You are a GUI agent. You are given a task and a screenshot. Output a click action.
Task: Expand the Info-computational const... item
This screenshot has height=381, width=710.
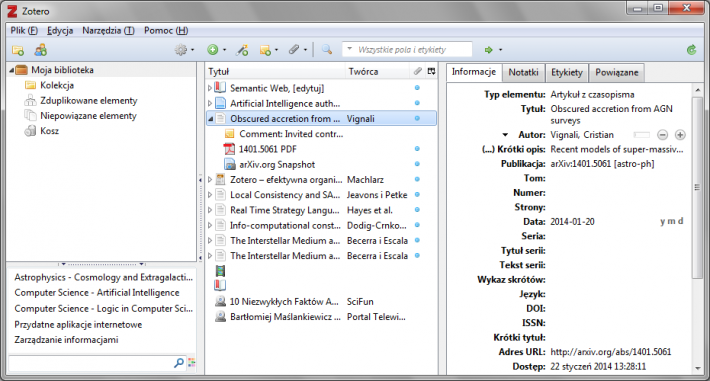[x=210, y=225]
